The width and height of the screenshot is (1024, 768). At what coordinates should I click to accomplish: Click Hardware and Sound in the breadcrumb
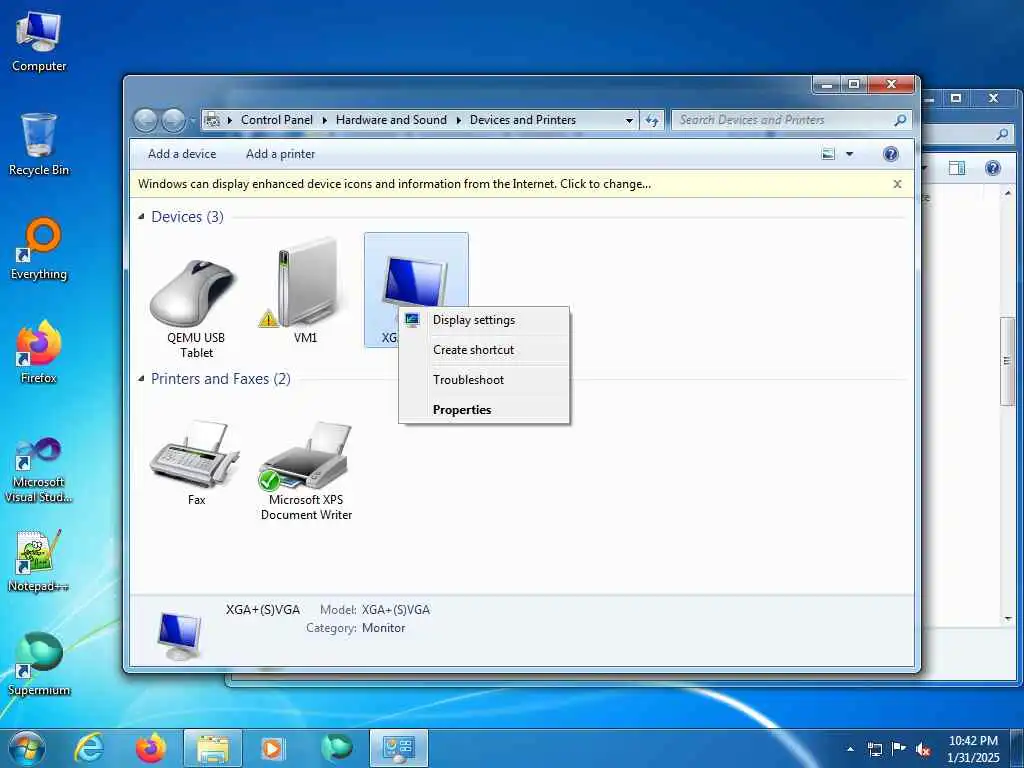[391, 120]
